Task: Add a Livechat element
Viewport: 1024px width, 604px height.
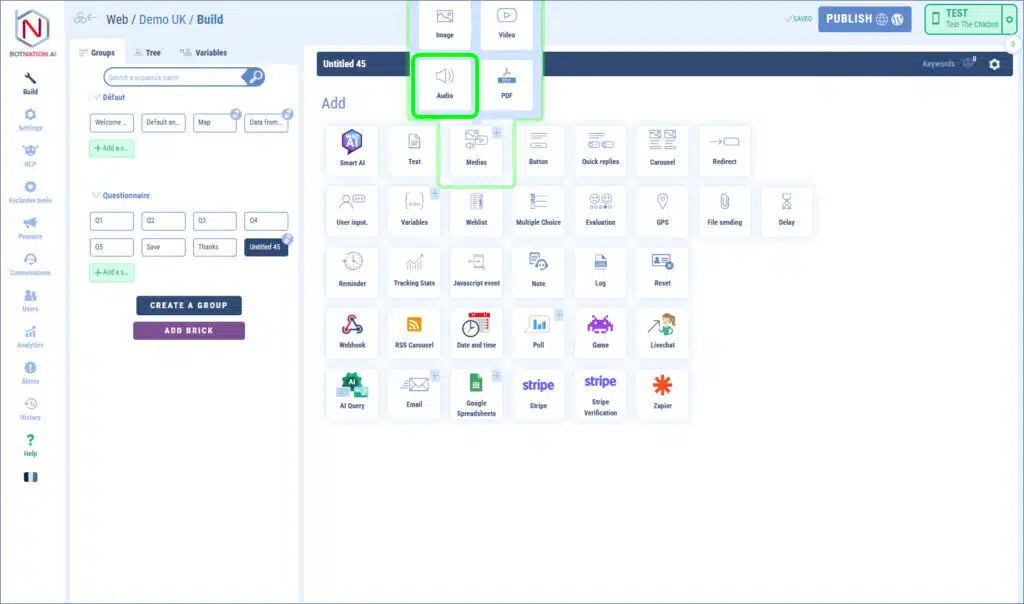Action: point(662,331)
